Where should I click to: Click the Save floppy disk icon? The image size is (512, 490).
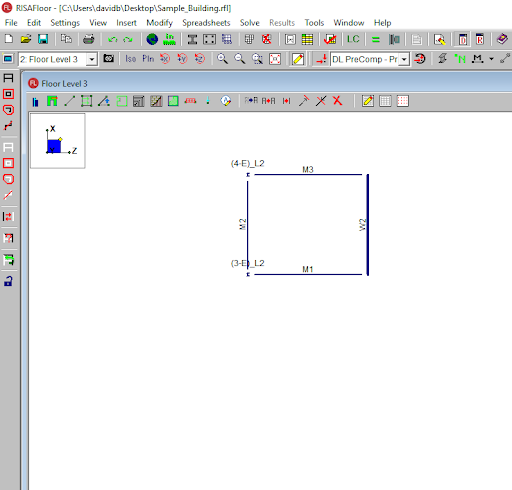point(43,39)
